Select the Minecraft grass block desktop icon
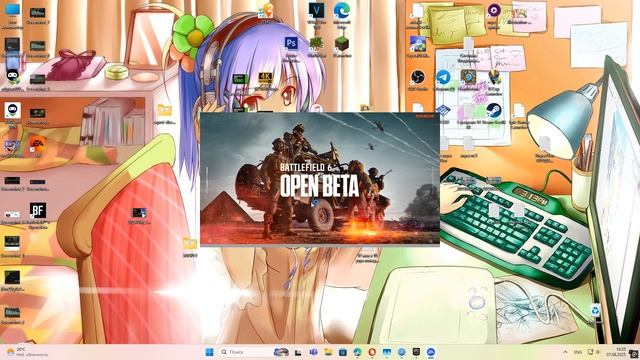 tap(342, 43)
